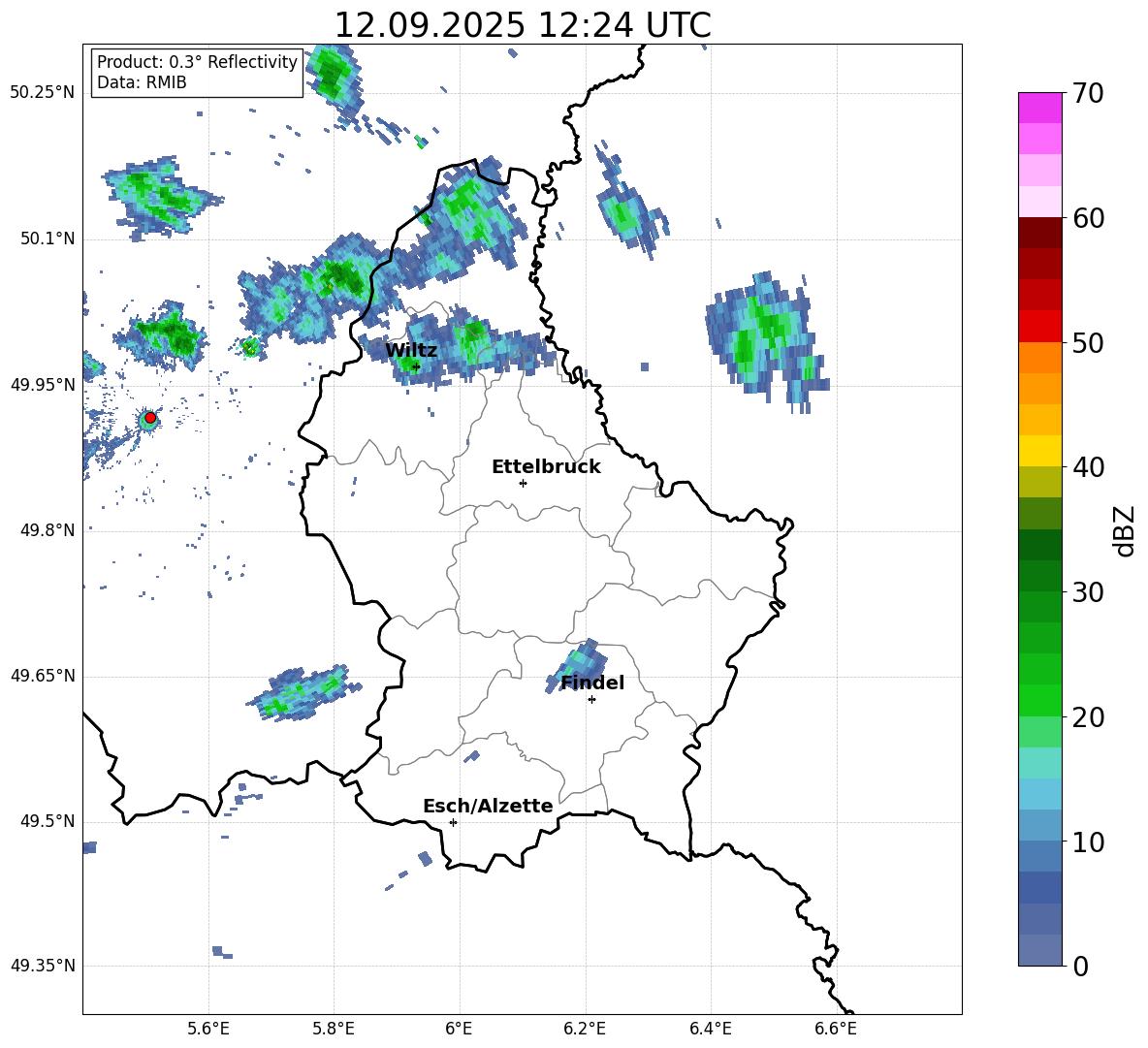
Task: Click the 0 colorbar tick label
Action: tap(1081, 967)
